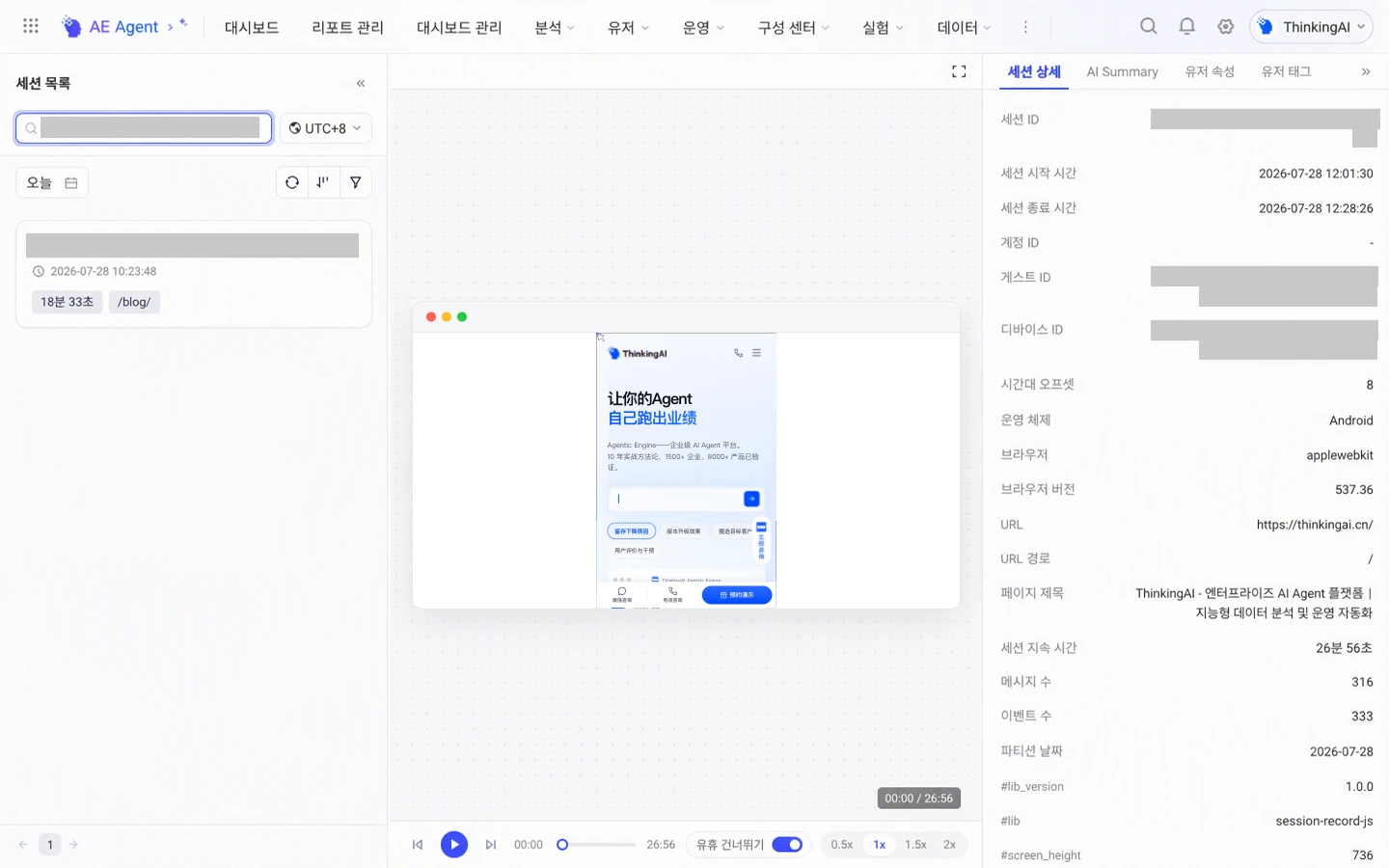Choose 1.5x playback speed
1389x868 pixels.
click(x=915, y=845)
